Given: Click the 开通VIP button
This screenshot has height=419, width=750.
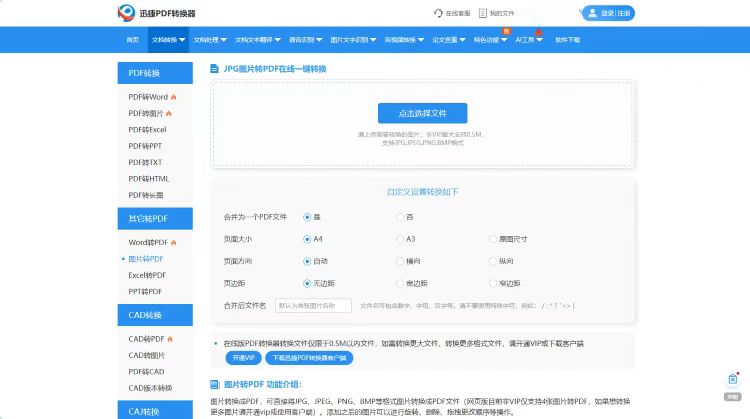Looking at the screenshot, I should tap(240, 357).
